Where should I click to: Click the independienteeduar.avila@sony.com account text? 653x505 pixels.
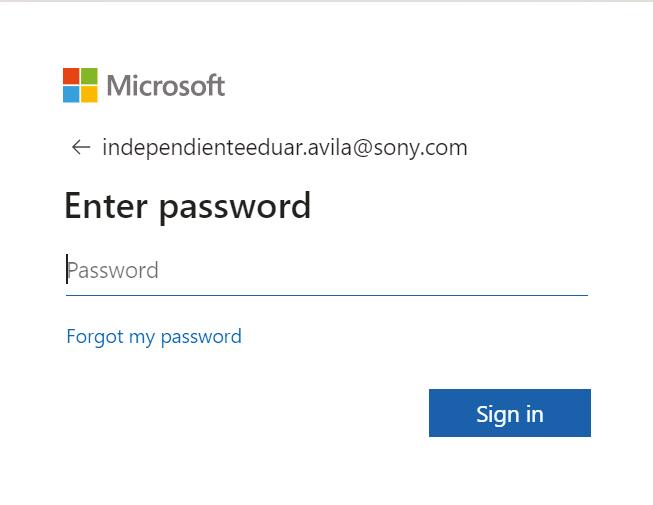pos(285,148)
